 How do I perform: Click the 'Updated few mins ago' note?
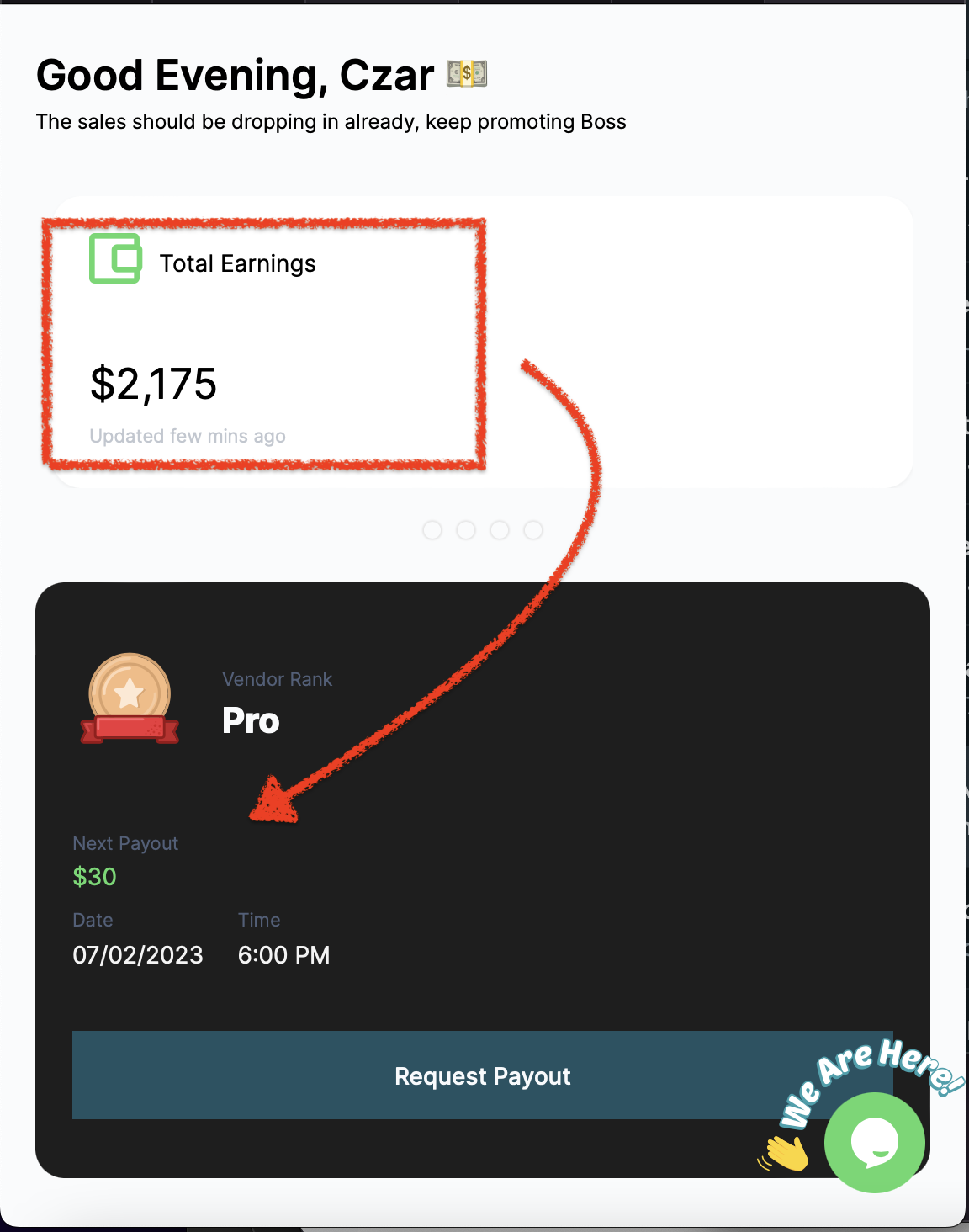pyautogui.click(x=188, y=436)
